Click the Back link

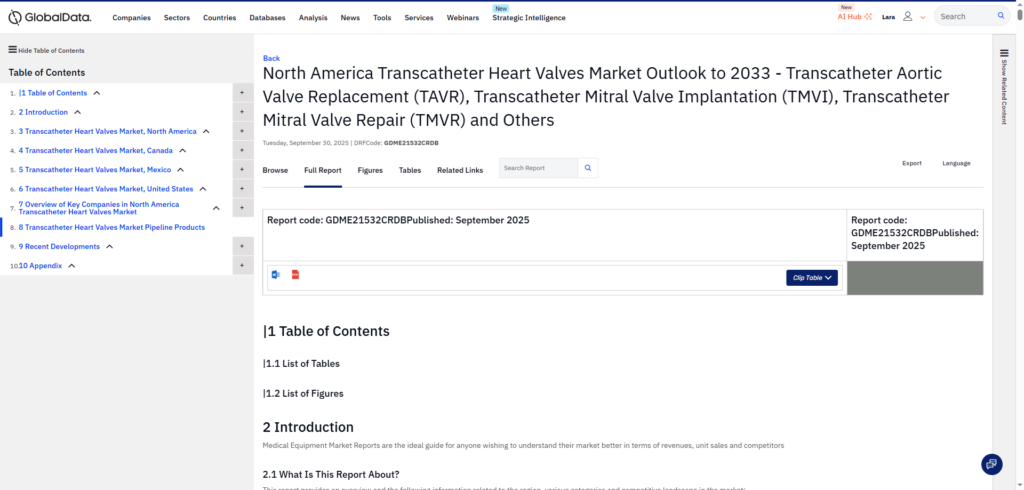click(x=271, y=58)
